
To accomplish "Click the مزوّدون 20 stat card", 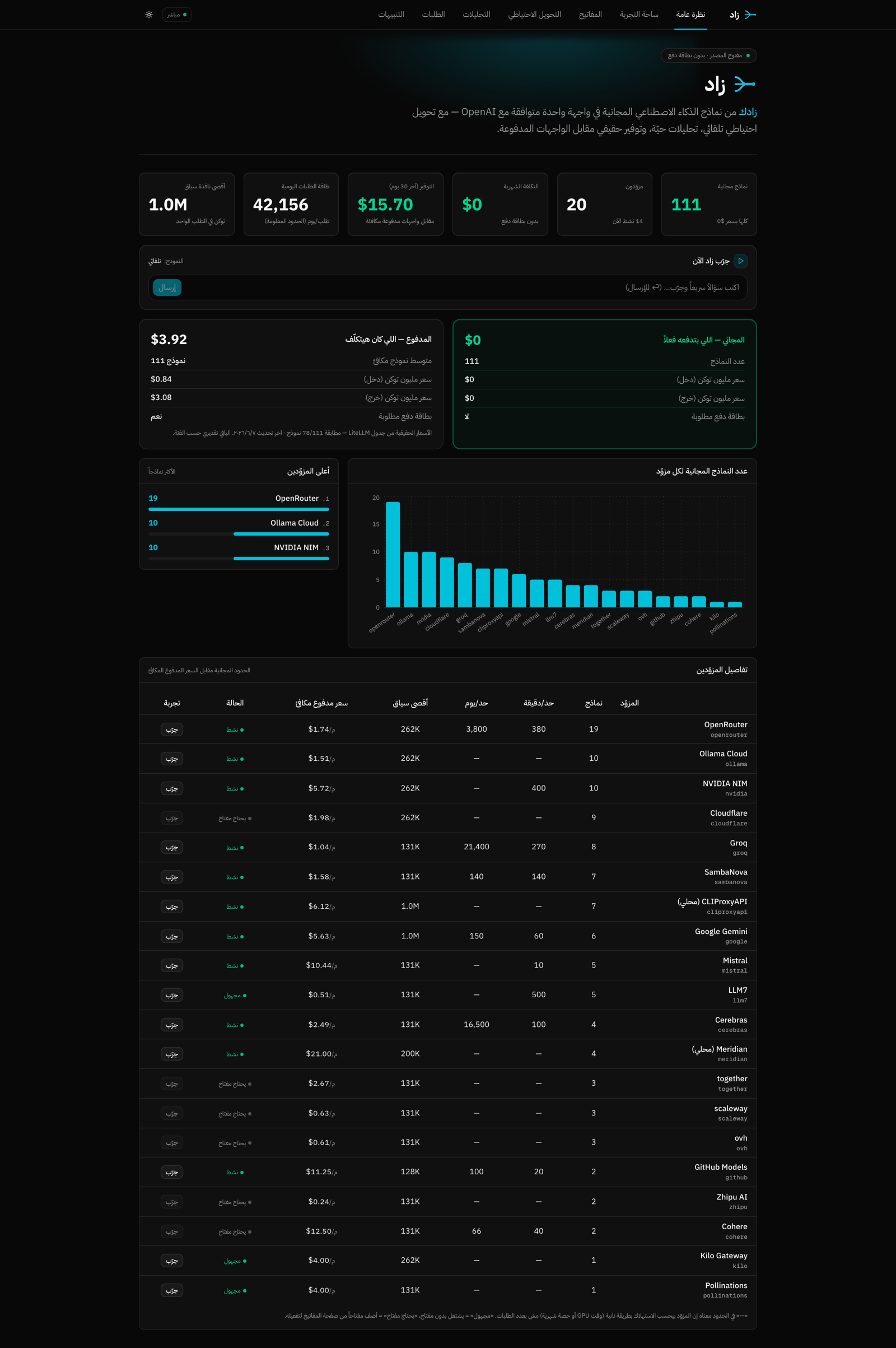I will click(605, 204).
